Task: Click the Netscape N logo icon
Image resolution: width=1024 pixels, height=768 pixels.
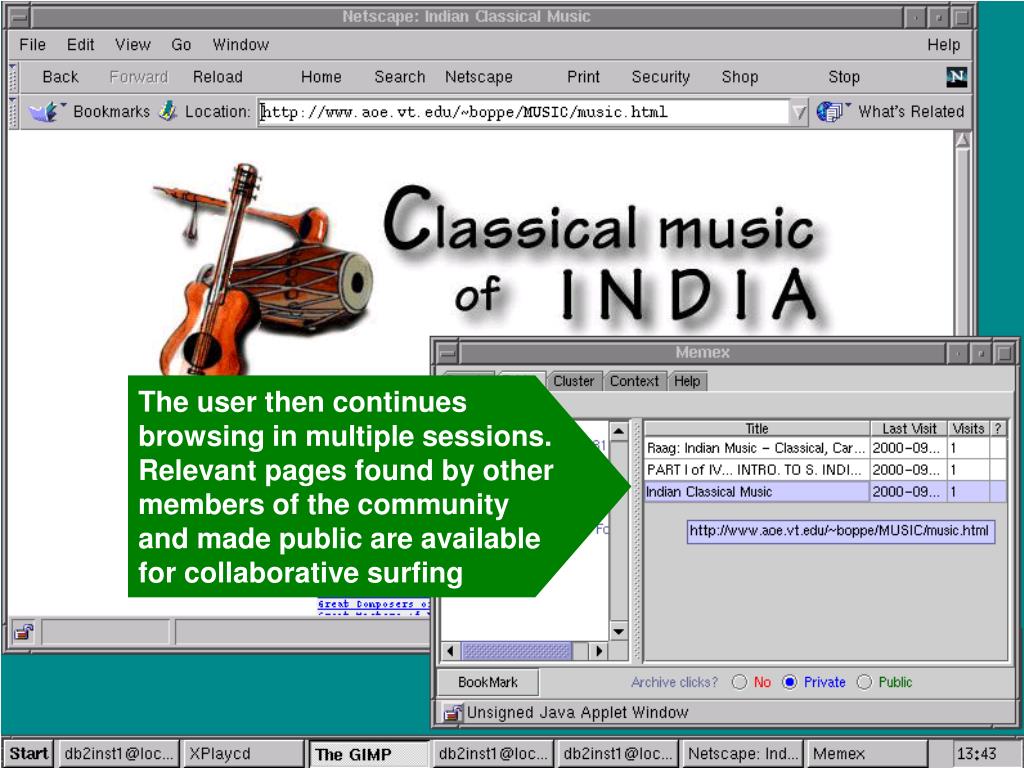Action: (x=956, y=77)
